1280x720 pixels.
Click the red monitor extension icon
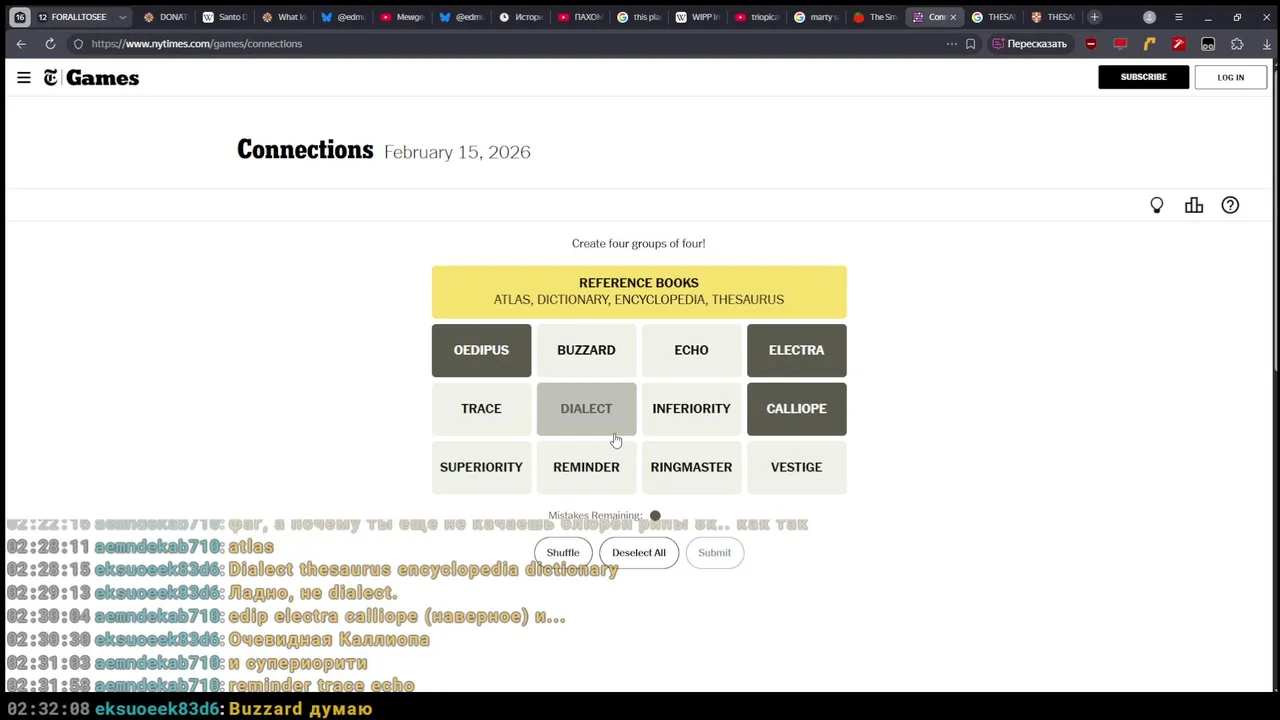tap(1120, 44)
